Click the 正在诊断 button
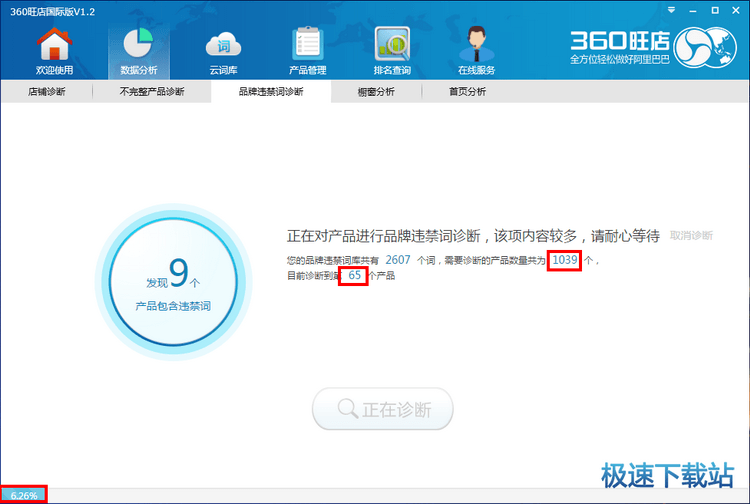 [x=383, y=409]
